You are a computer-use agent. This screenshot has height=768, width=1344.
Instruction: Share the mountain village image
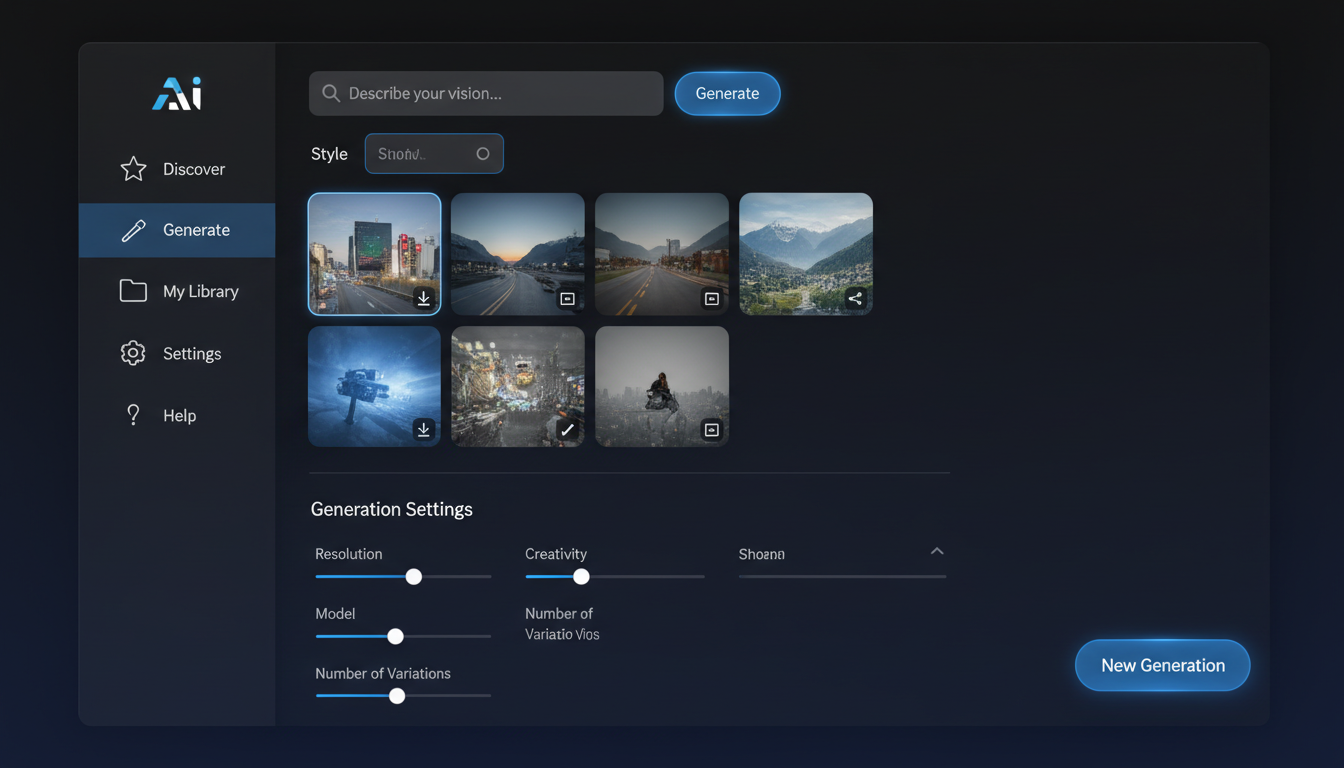(855, 298)
